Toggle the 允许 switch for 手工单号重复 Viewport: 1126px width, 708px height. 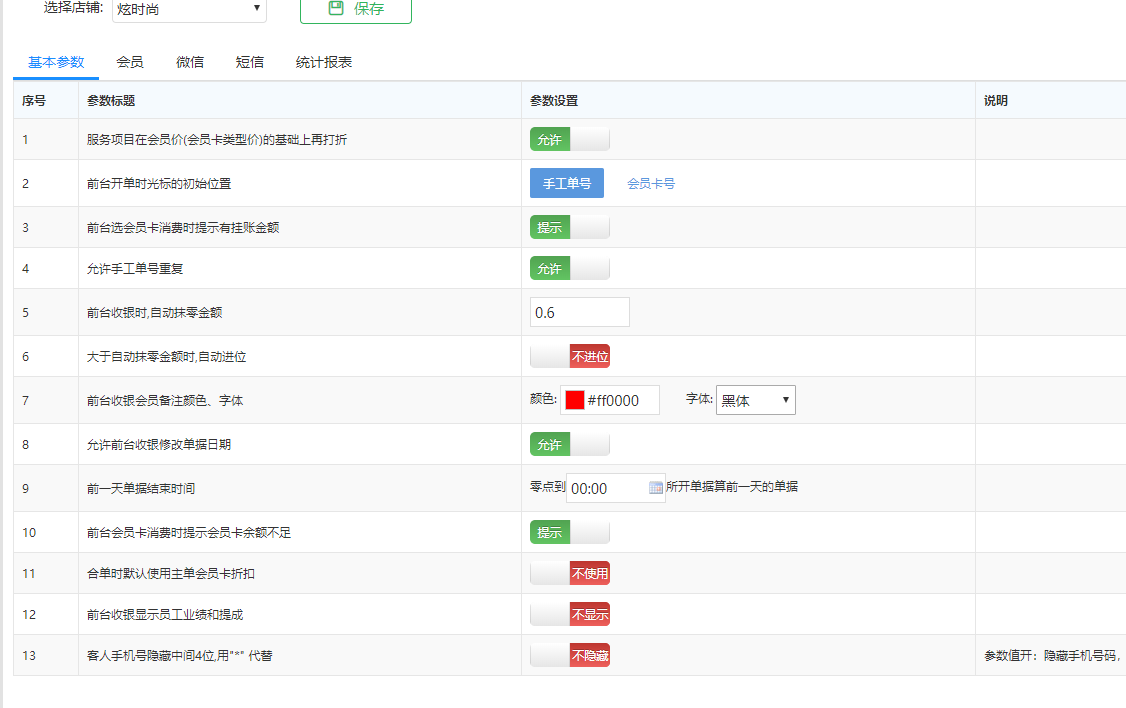(569, 269)
